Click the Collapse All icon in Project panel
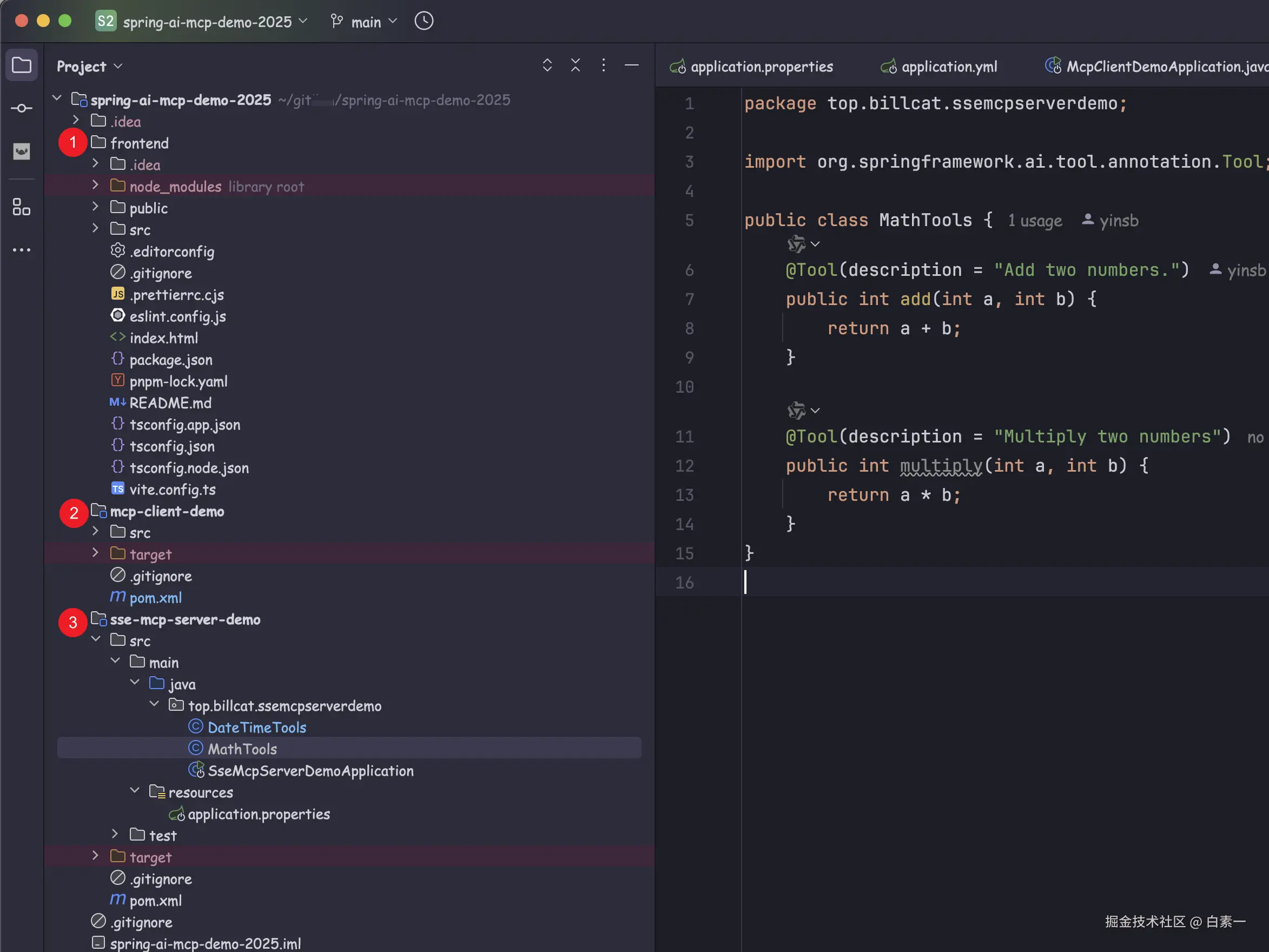Image resolution: width=1269 pixels, height=952 pixels. point(576,65)
